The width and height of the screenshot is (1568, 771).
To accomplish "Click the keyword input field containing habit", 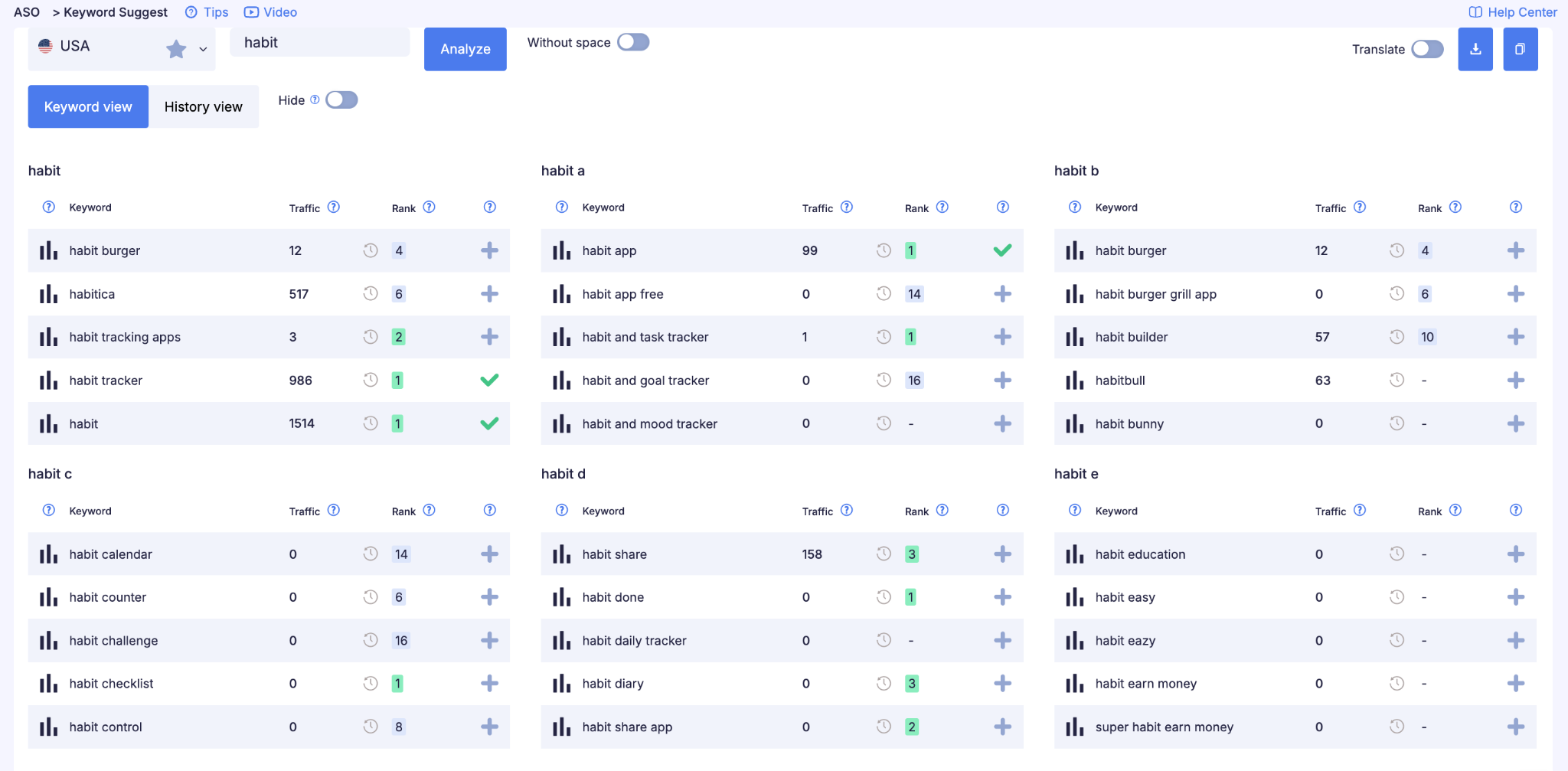I will 319,43.
